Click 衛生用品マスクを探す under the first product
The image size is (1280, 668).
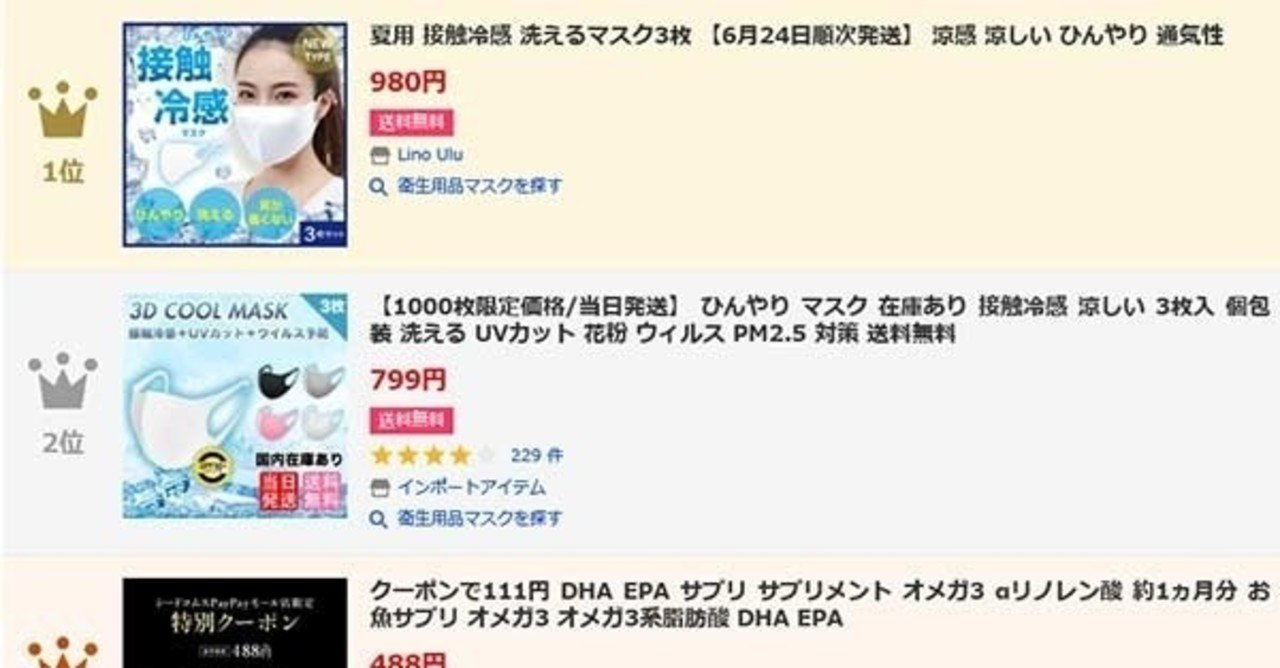click(x=479, y=186)
